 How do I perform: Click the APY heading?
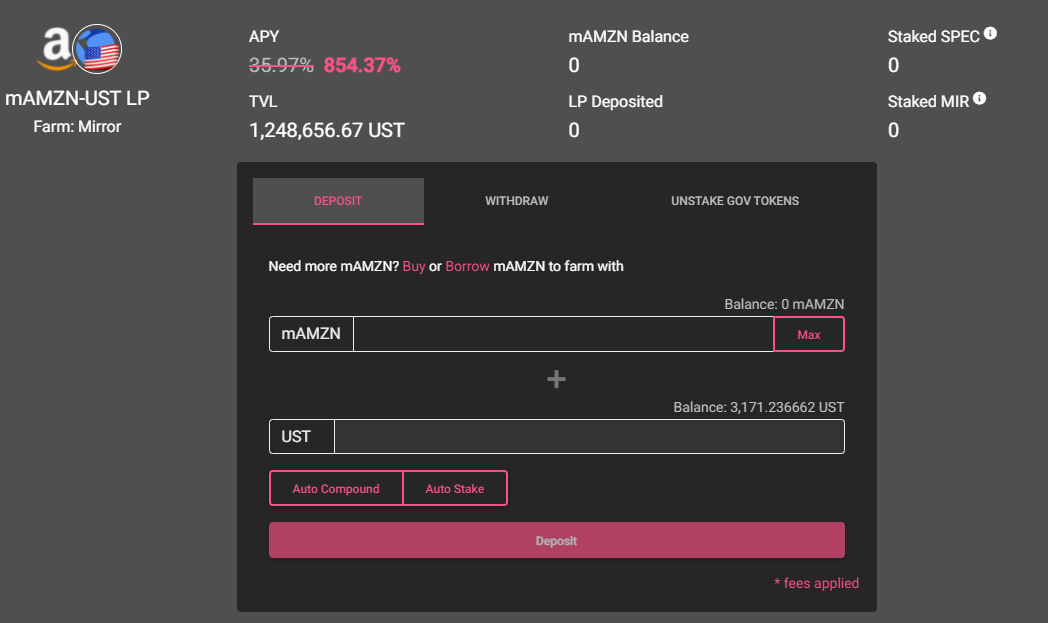[x=264, y=37]
